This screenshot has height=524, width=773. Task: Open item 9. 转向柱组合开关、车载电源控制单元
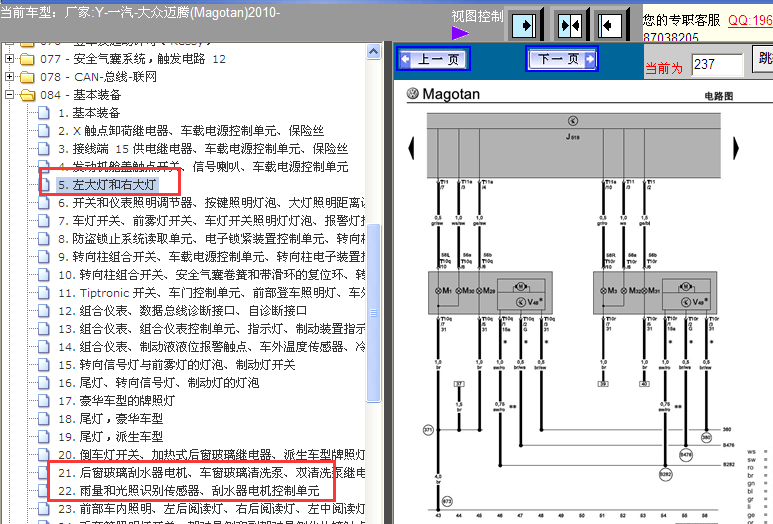click(211, 257)
